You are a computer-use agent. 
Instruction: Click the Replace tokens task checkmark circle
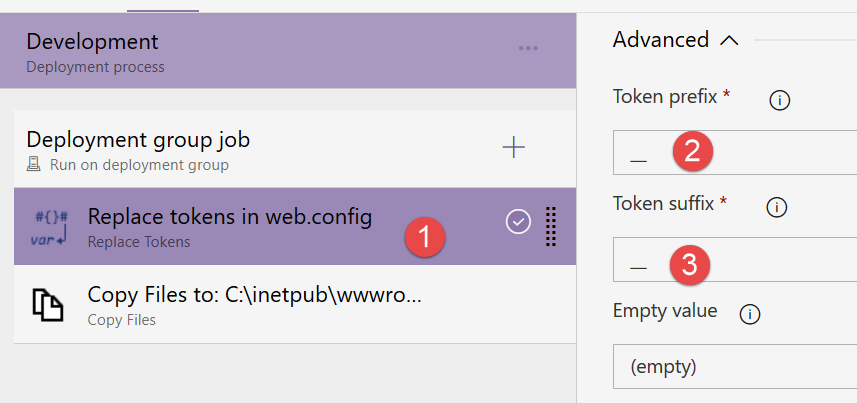point(518,223)
